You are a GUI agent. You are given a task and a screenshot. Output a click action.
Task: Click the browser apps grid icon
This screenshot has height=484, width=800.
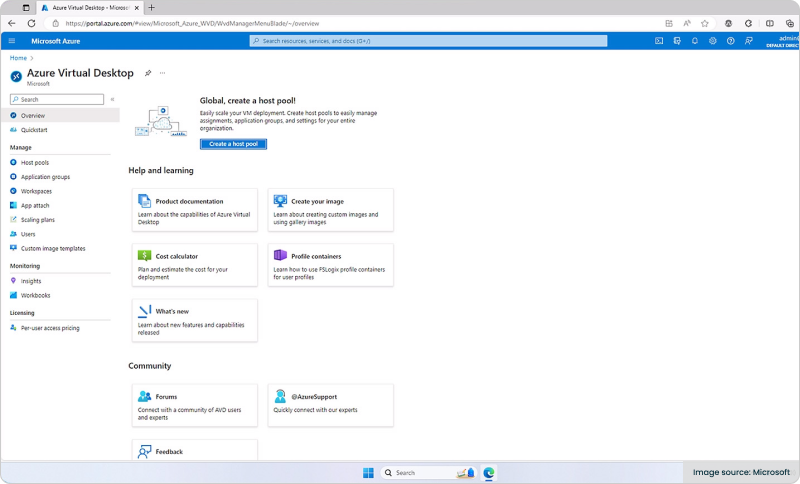point(669,23)
